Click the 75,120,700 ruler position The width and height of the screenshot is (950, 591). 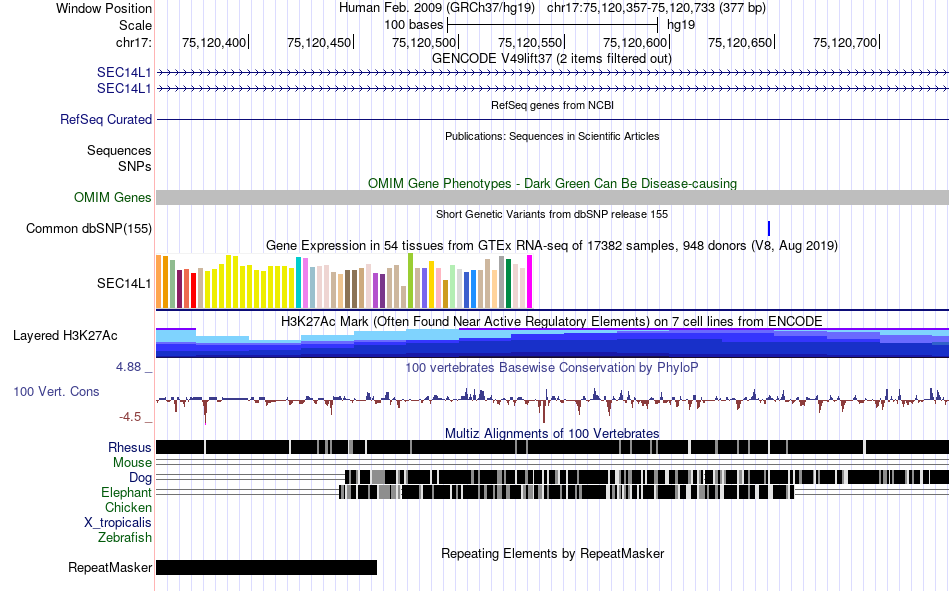[x=845, y=42]
